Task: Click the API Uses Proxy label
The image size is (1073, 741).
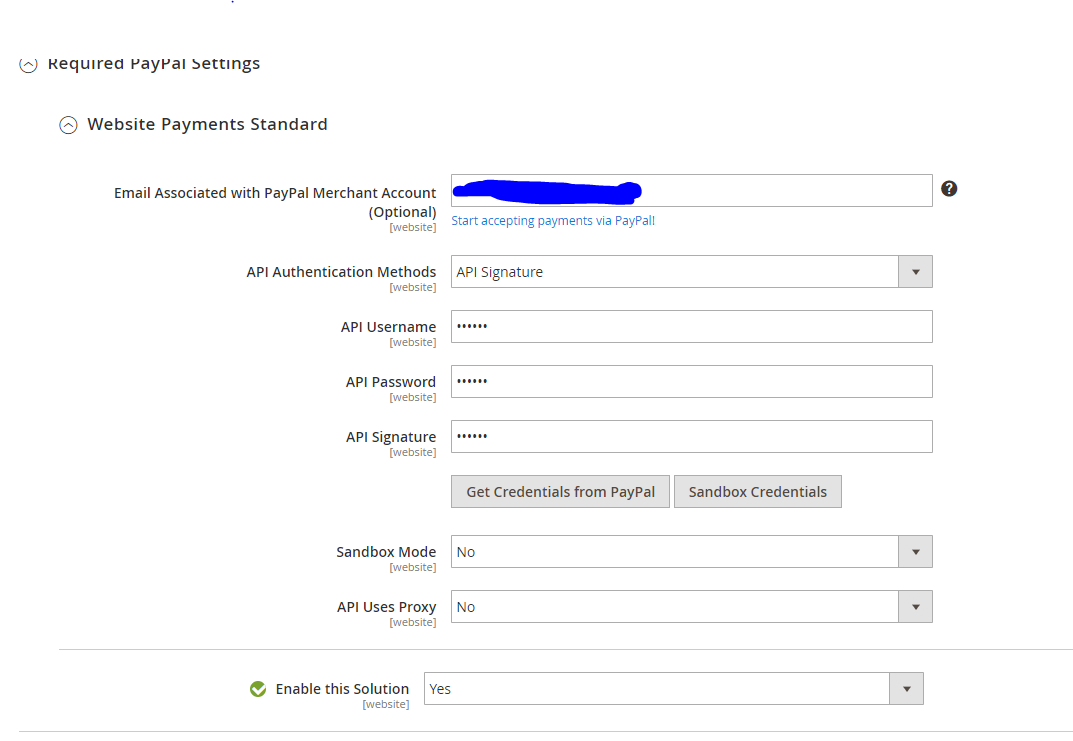Action: [x=386, y=607]
